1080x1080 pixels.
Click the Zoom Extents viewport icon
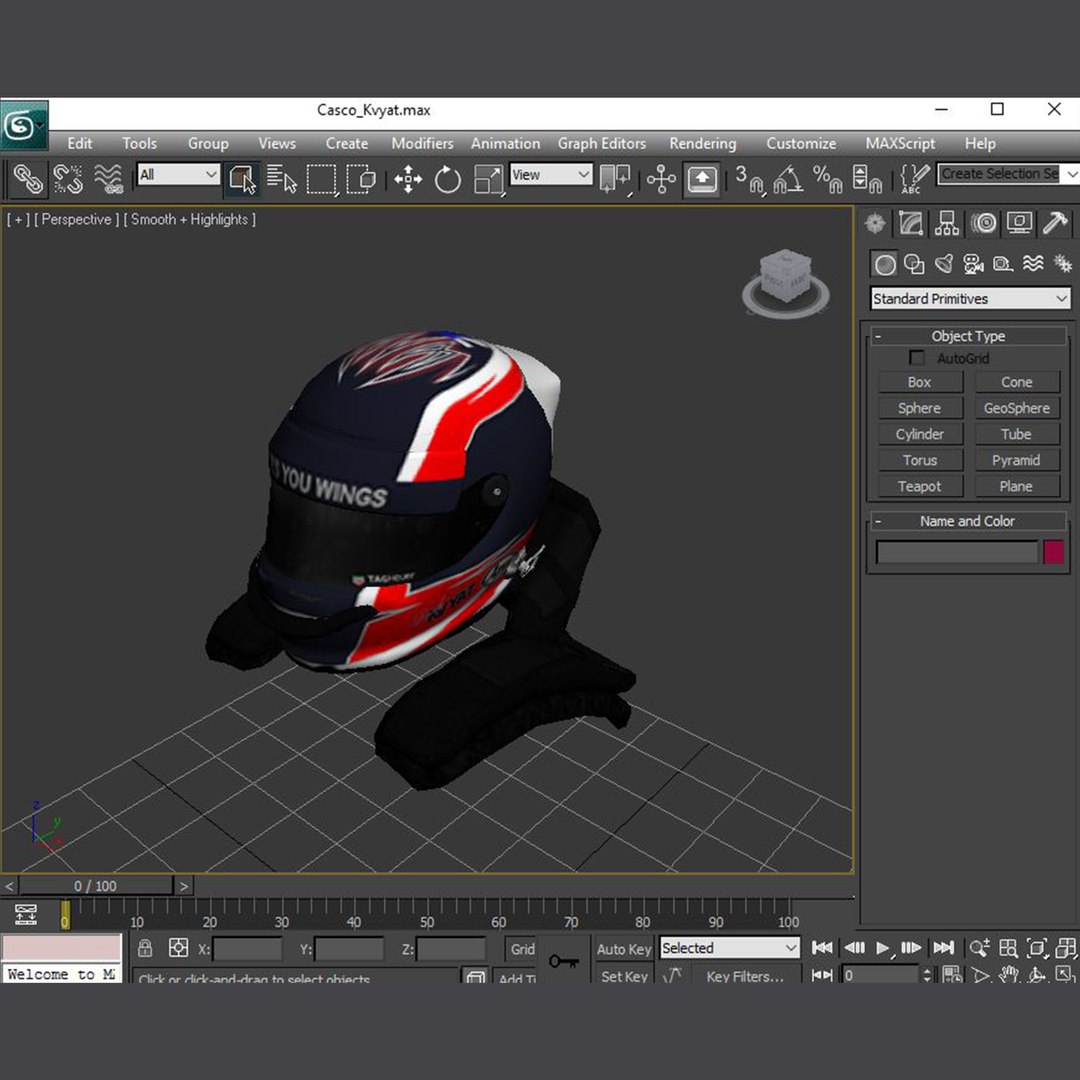1037,948
